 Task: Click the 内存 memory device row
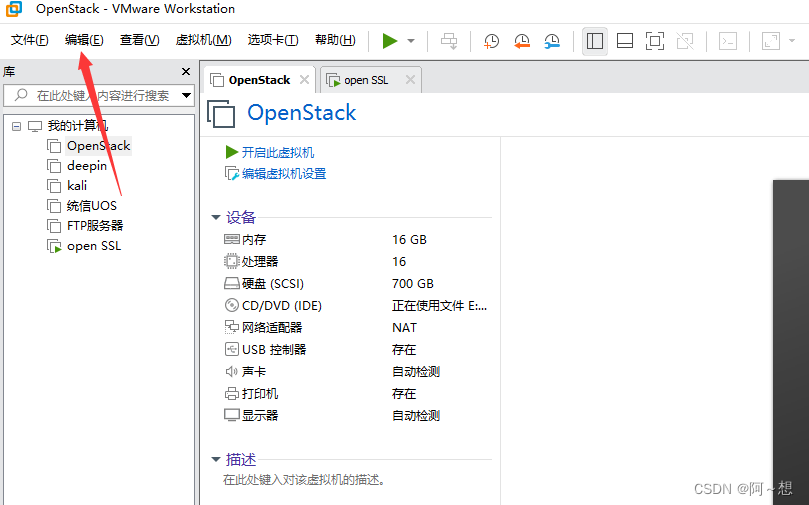(356, 240)
